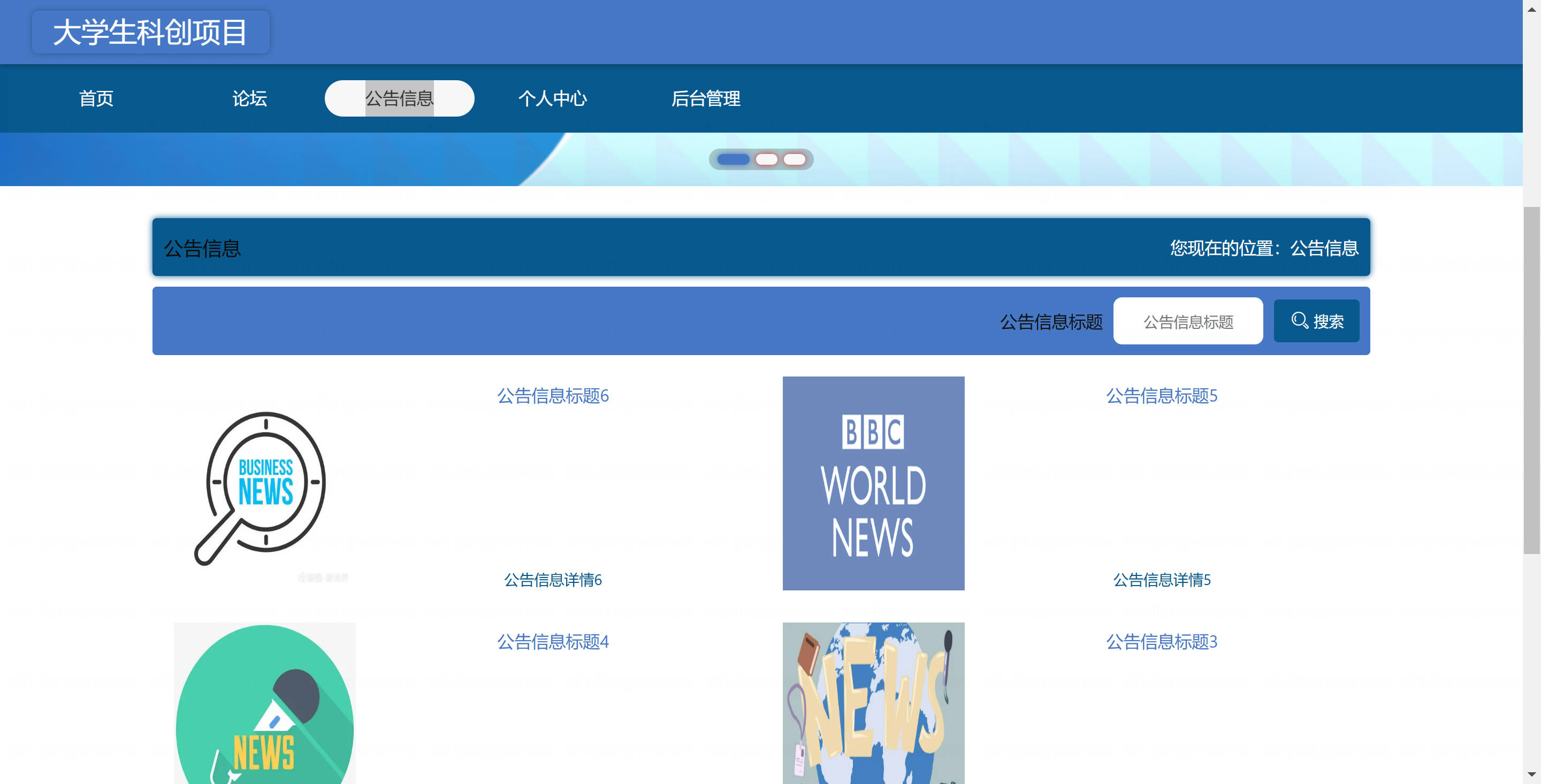Focus the 公告信息标题 search input field
1541x784 pixels.
point(1187,321)
